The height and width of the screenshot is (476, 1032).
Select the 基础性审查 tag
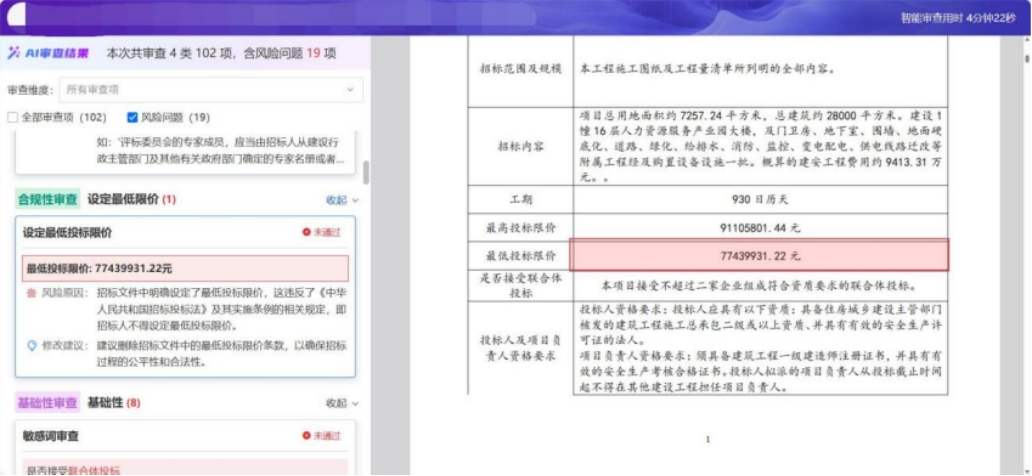[48, 402]
